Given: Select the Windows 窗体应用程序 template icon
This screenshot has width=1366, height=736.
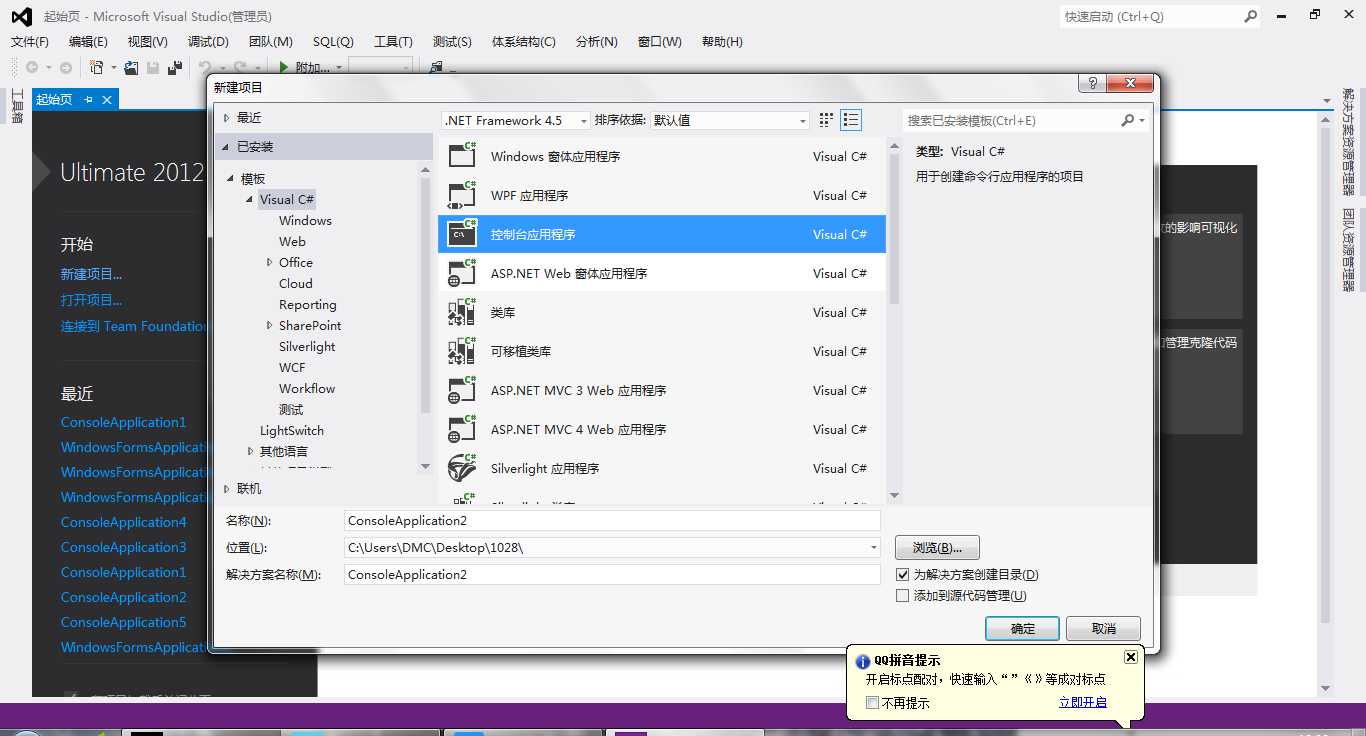Looking at the screenshot, I should [462, 156].
